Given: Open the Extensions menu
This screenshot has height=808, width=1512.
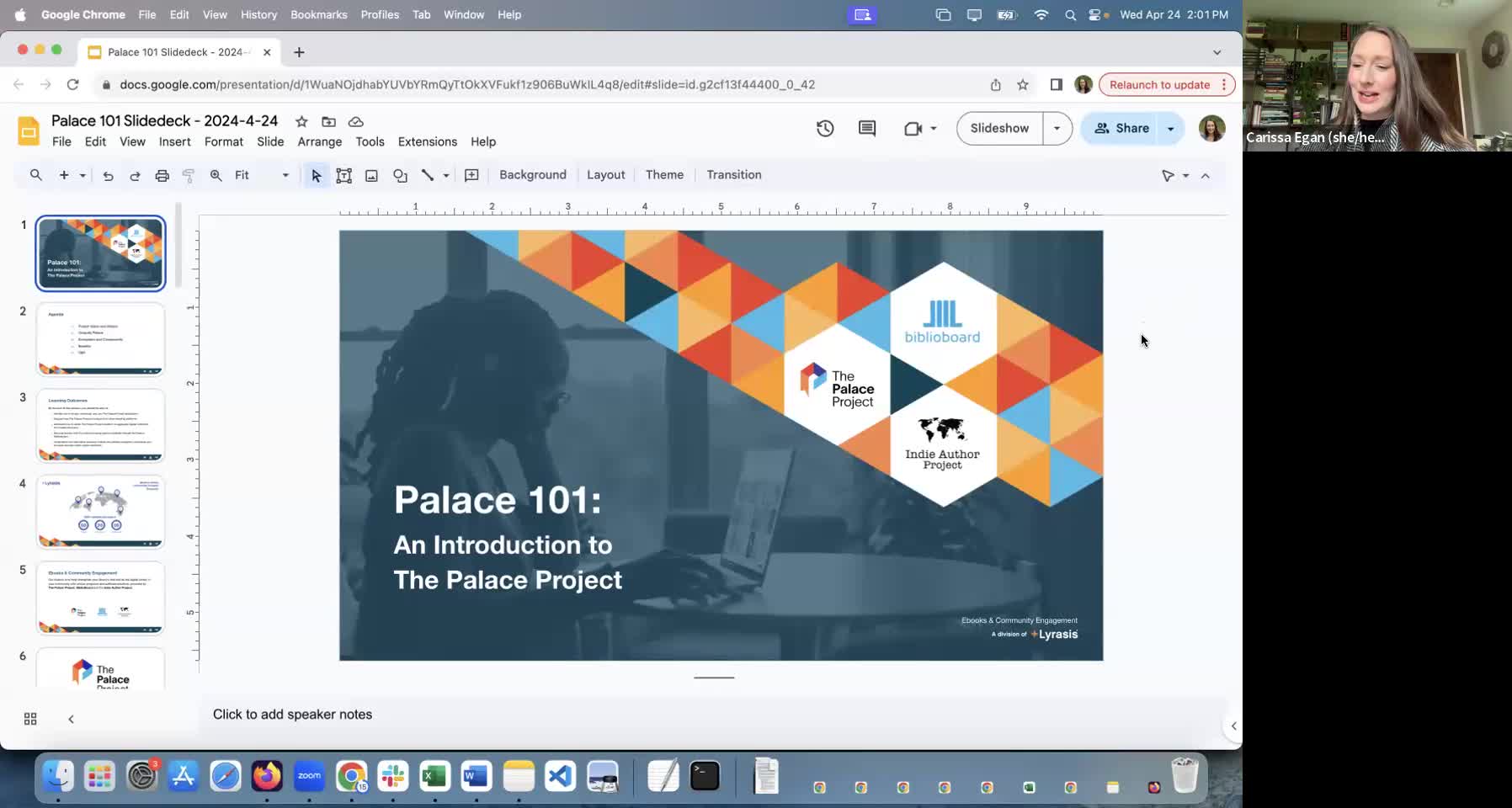Looking at the screenshot, I should click(x=427, y=141).
